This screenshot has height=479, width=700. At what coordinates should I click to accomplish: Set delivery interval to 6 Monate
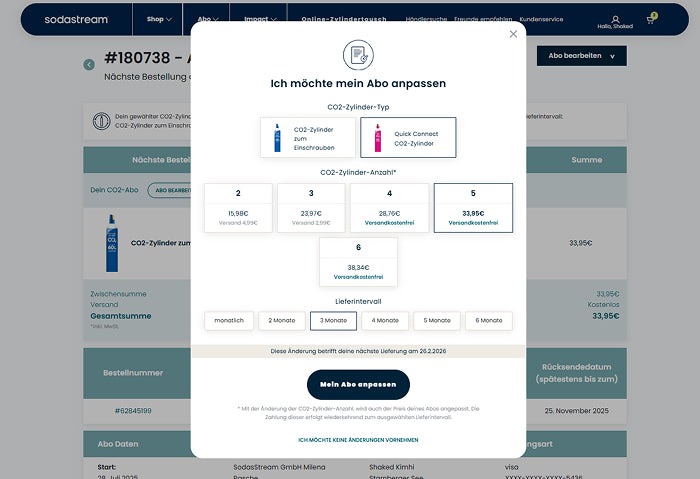click(489, 321)
